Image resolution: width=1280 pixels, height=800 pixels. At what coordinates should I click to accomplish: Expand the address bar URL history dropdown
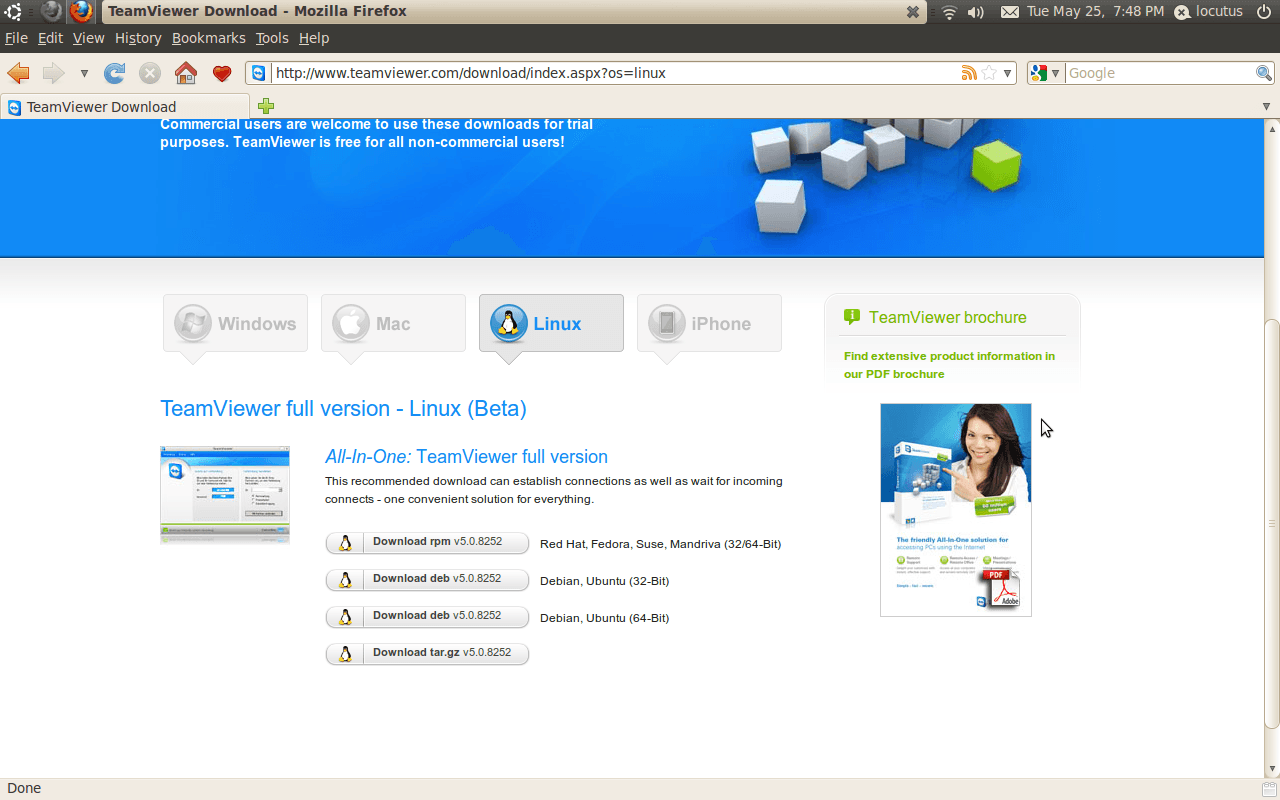(1008, 73)
